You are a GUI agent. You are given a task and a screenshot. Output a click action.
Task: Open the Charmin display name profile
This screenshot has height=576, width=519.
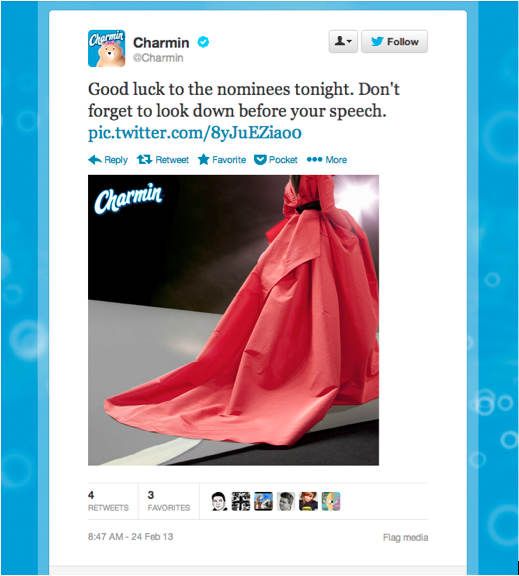[161, 43]
